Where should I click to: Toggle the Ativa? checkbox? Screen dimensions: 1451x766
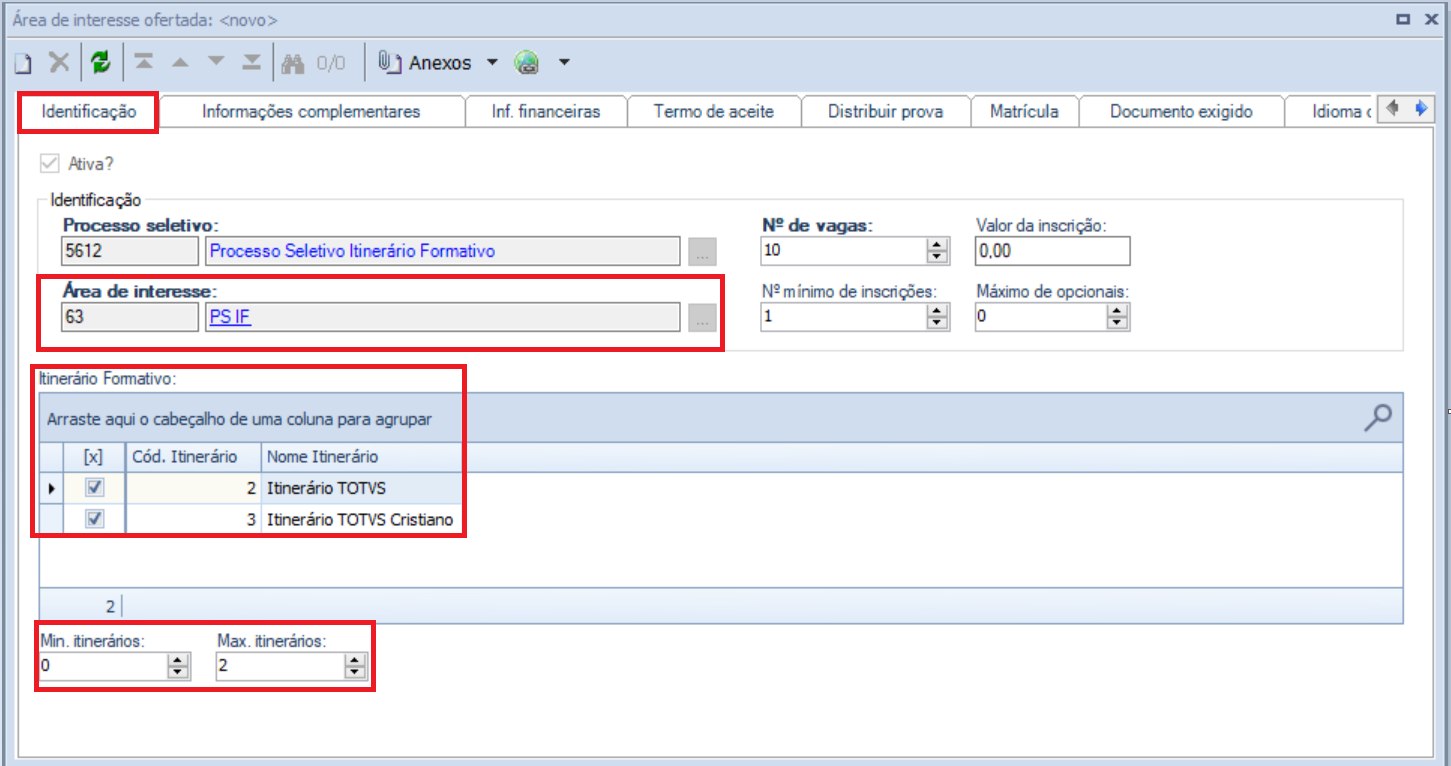point(49,163)
